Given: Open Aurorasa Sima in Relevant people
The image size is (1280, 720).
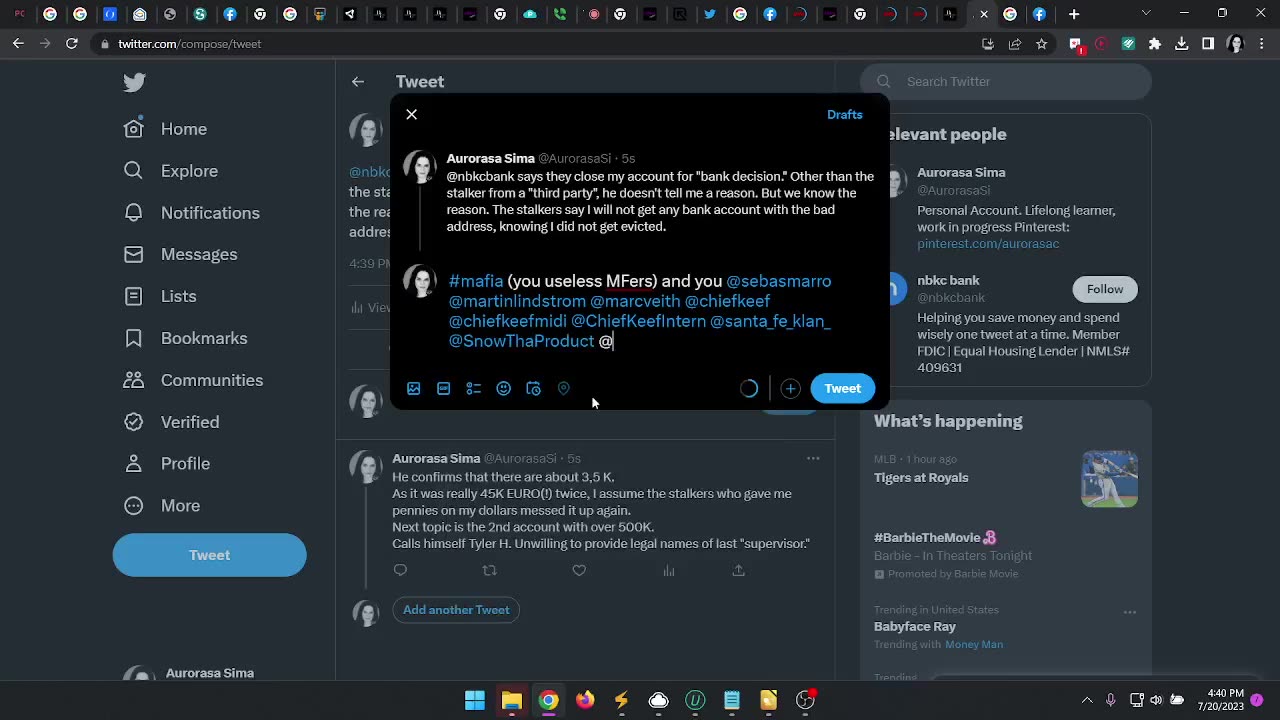Looking at the screenshot, I should (x=961, y=172).
